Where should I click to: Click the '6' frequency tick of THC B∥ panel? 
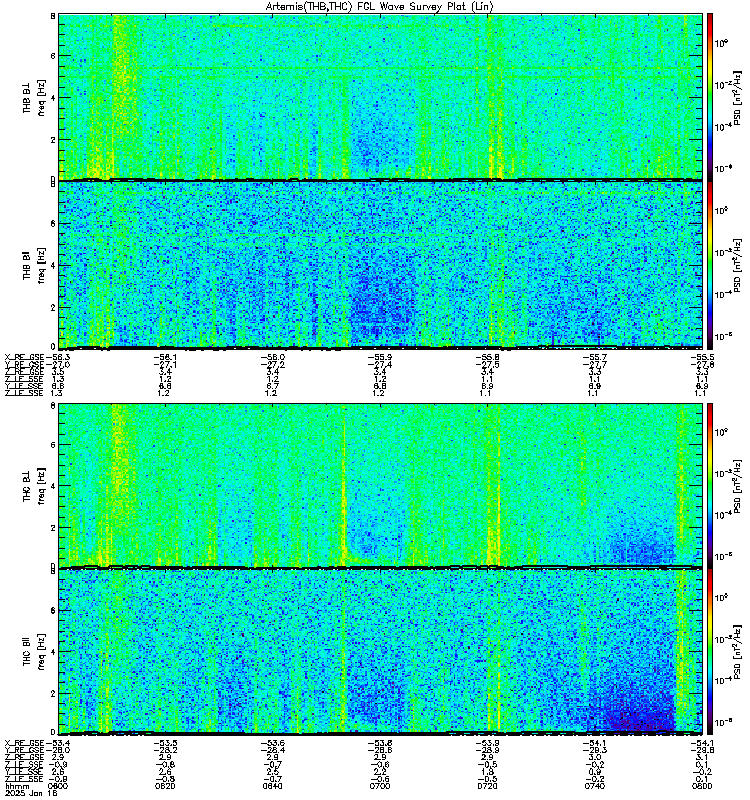coord(53,610)
